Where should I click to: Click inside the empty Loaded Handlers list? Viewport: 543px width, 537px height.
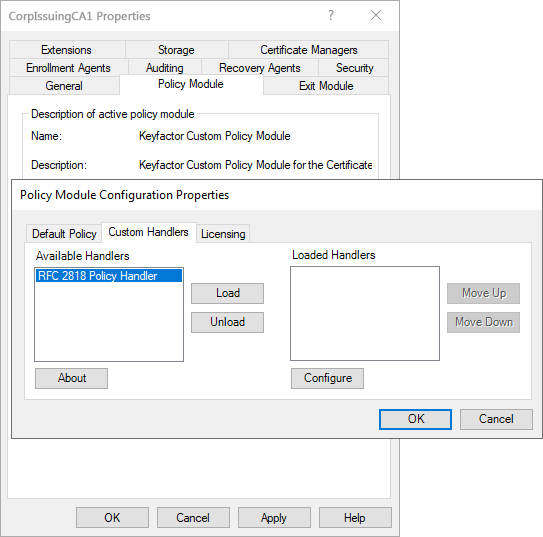point(365,313)
